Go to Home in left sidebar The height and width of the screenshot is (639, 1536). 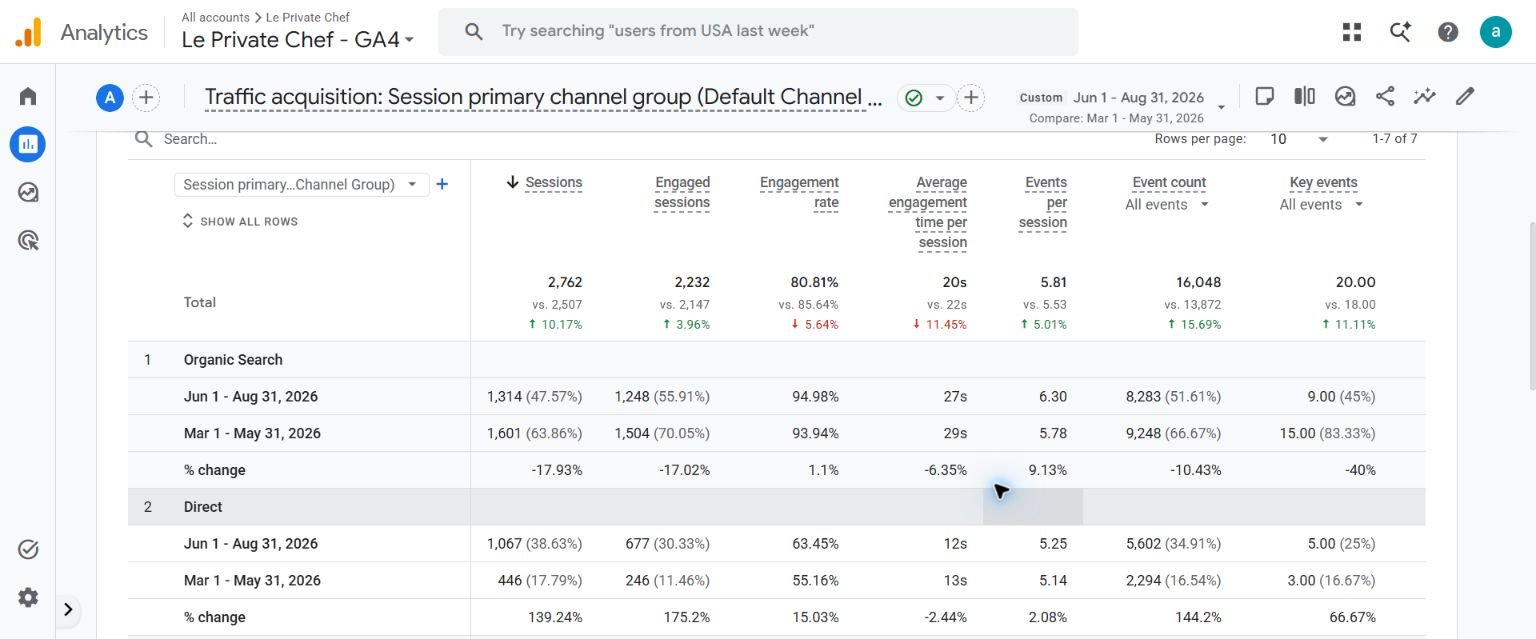tap(28, 96)
